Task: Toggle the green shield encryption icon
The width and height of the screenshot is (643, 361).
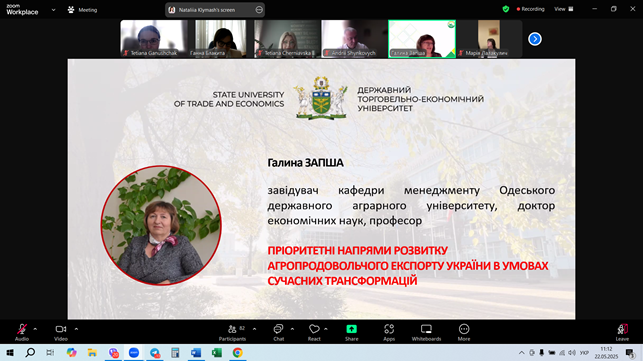Action: pyautogui.click(x=506, y=9)
